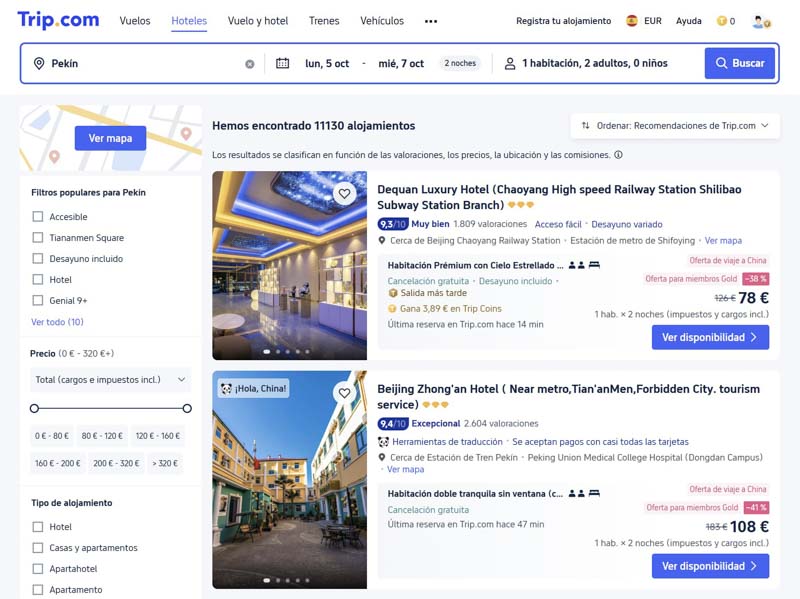Click the ¡Hola, China! badge

[254, 389]
